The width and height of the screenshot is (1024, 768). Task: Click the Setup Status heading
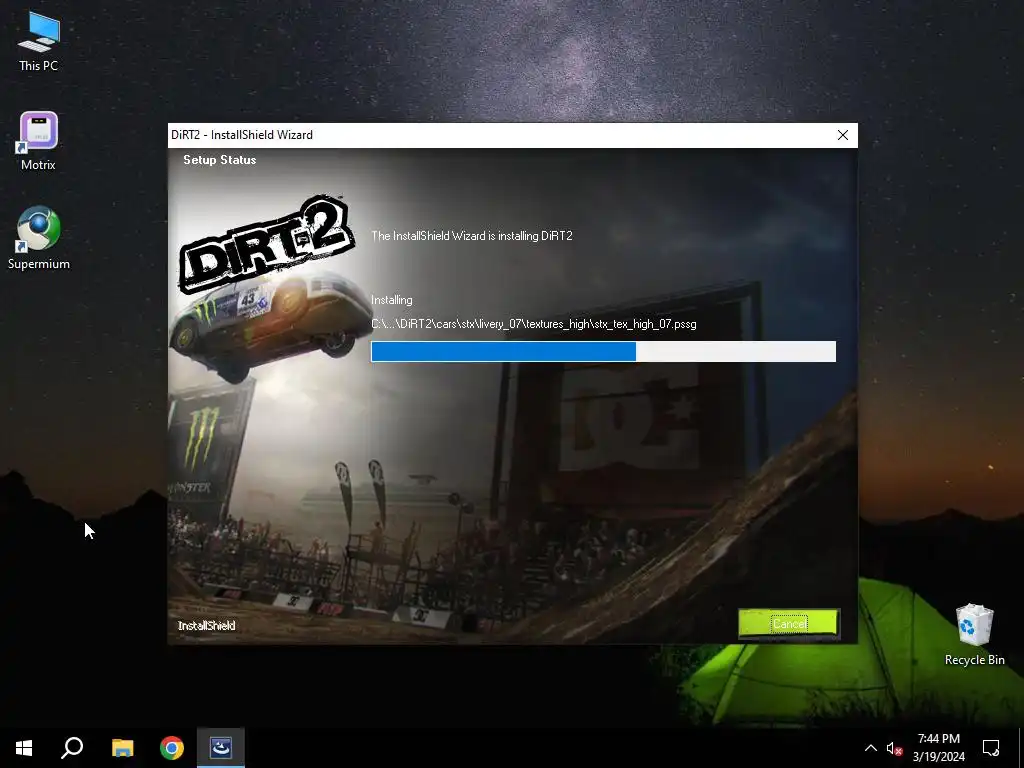219,160
